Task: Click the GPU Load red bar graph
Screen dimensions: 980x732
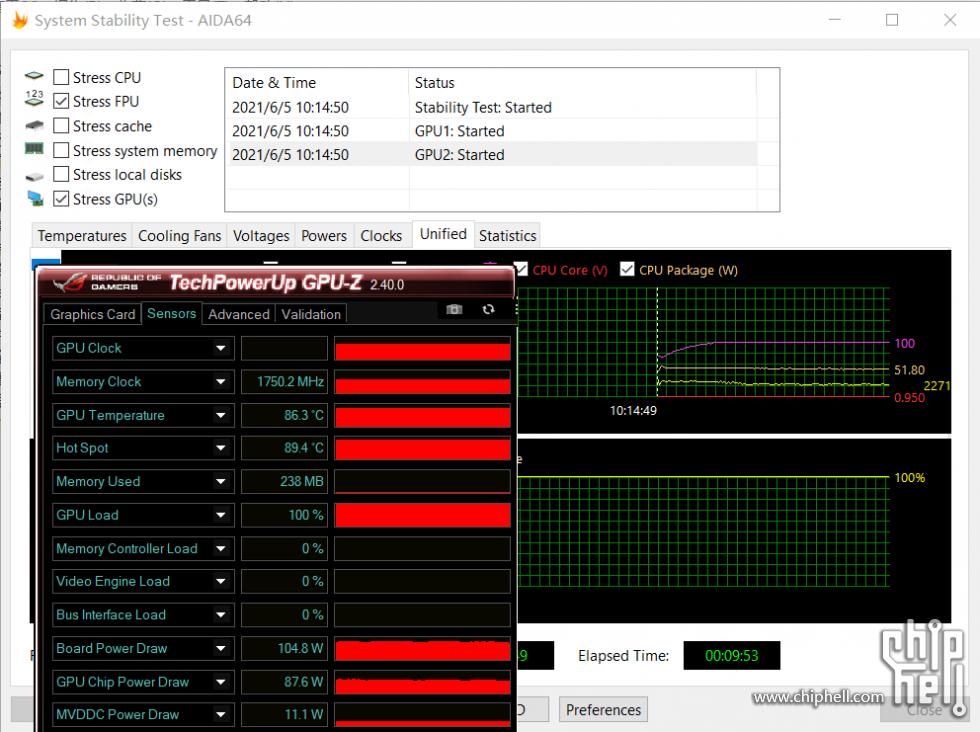Action: click(422, 514)
